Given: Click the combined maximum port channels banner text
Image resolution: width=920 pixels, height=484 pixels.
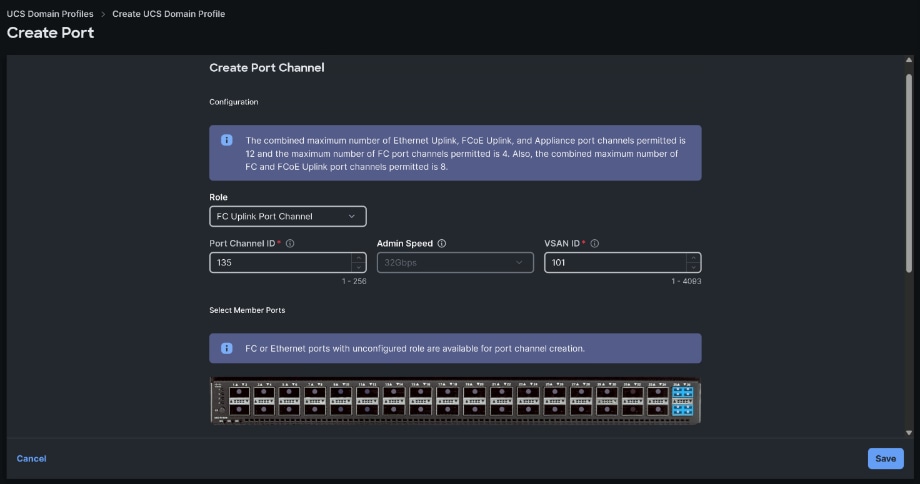Looking at the screenshot, I should [x=465, y=154].
